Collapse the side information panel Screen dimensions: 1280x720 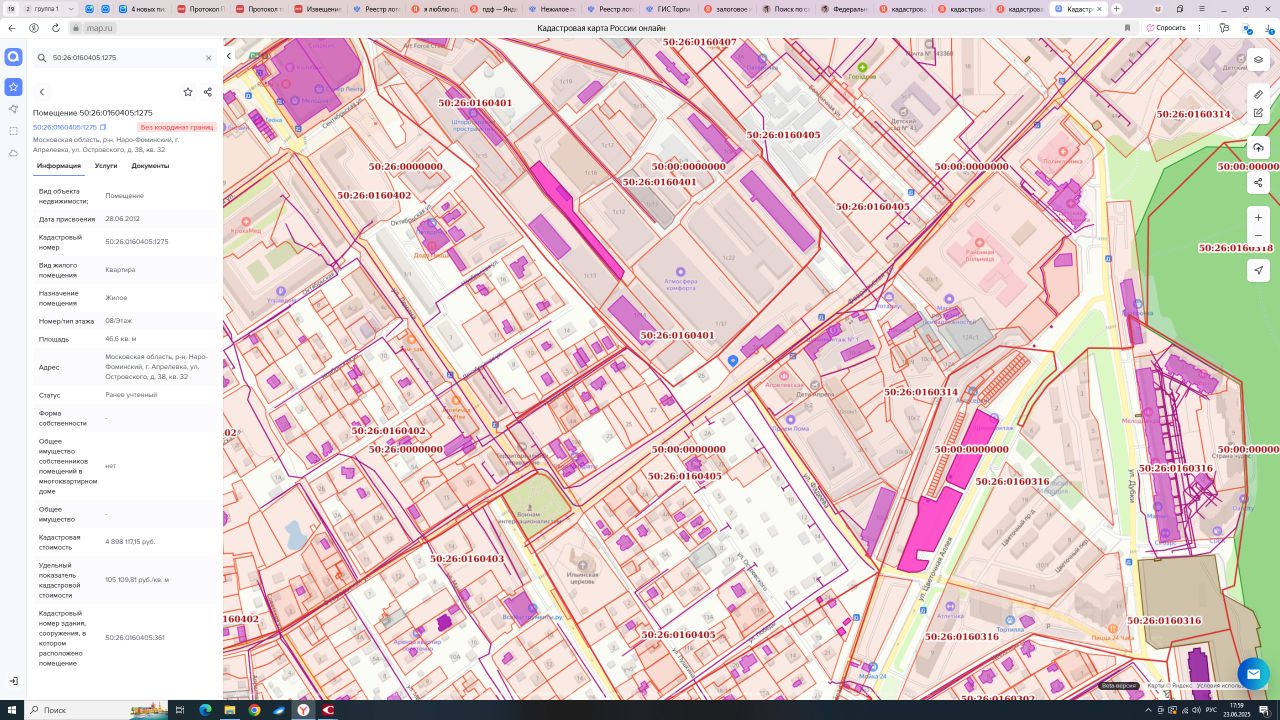pos(229,56)
